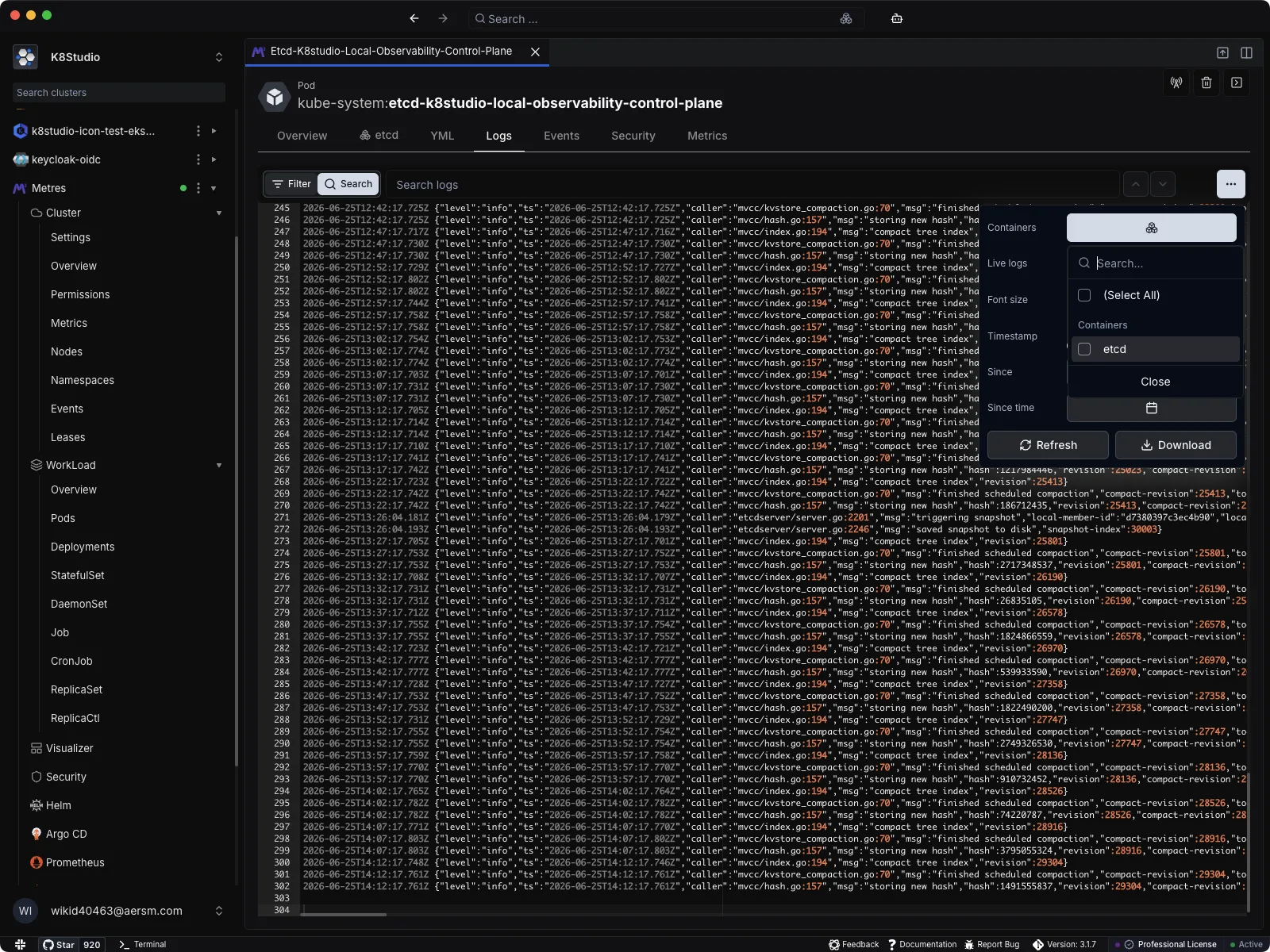Close the Etcd-K8studio pod tab
Viewport: 1270px width, 952px height.
pyautogui.click(x=536, y=52)
